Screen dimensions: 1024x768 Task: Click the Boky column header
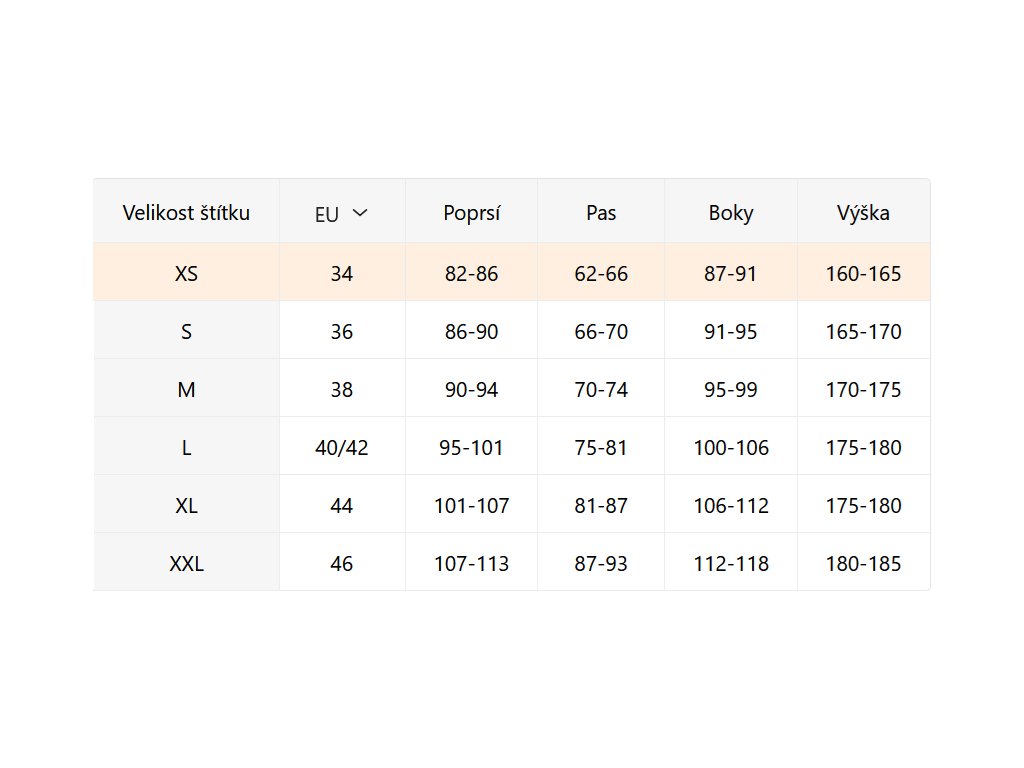(x=731, y=212)
